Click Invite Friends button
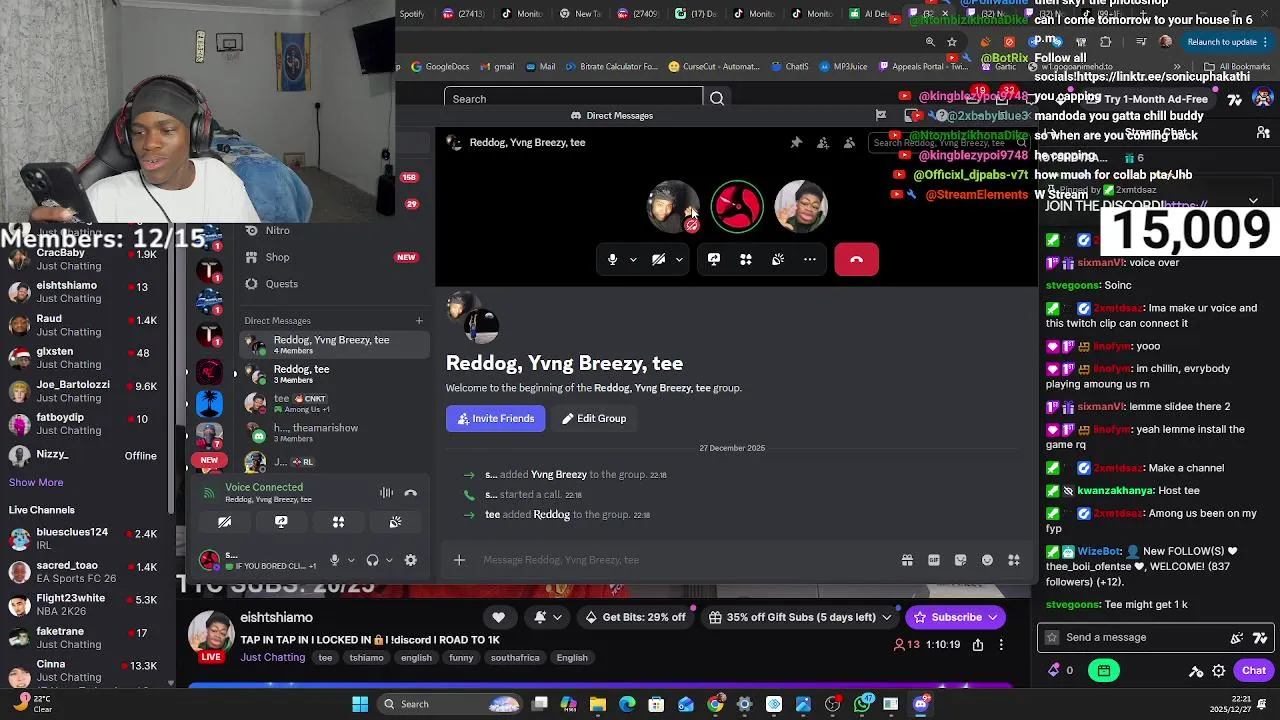Image resolution: width=1280 pixels, height=720 pixels. pyautogui.click(x=496, y=418)
